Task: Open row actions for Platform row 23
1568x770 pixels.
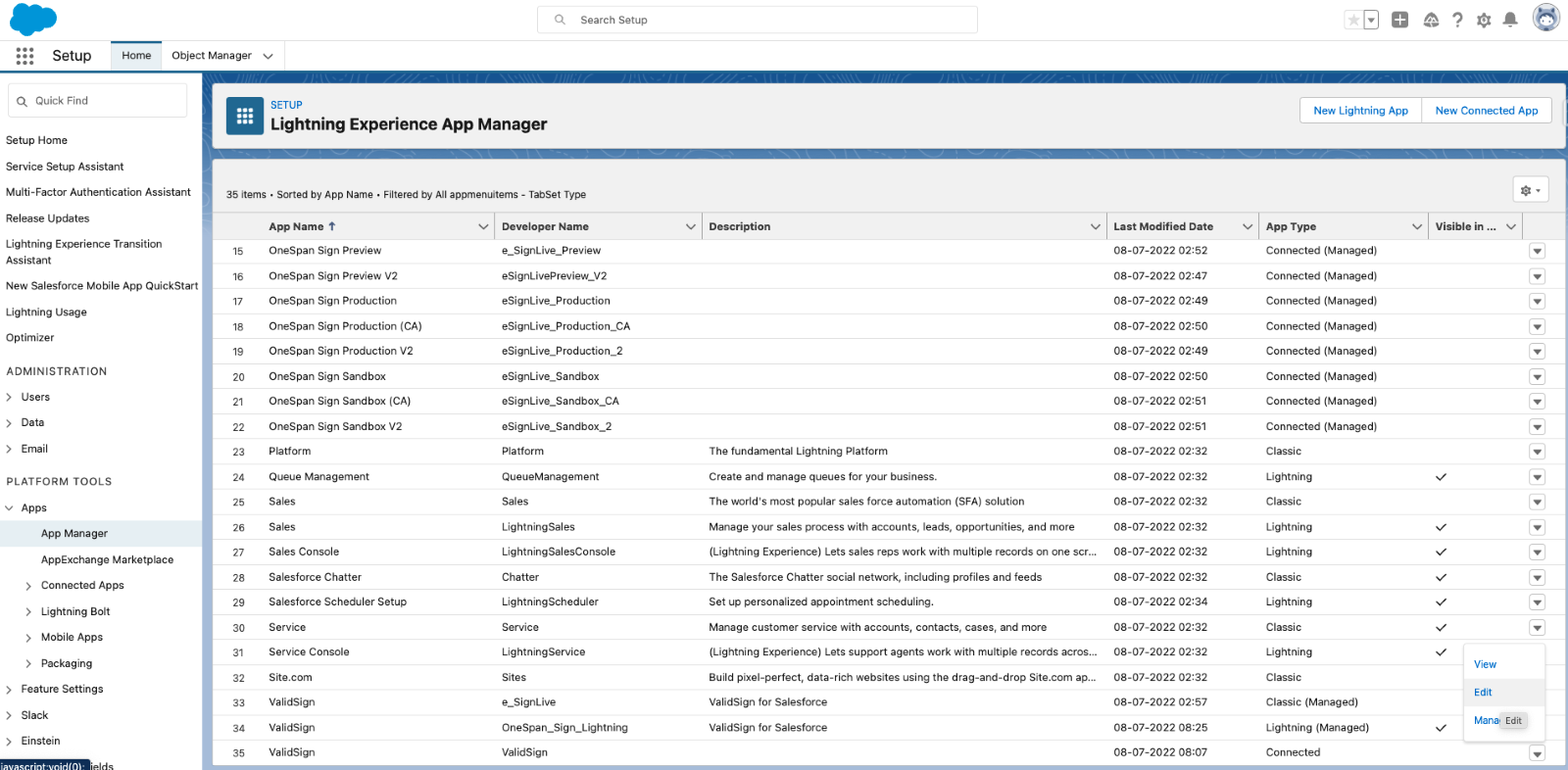Action: 1537,452
